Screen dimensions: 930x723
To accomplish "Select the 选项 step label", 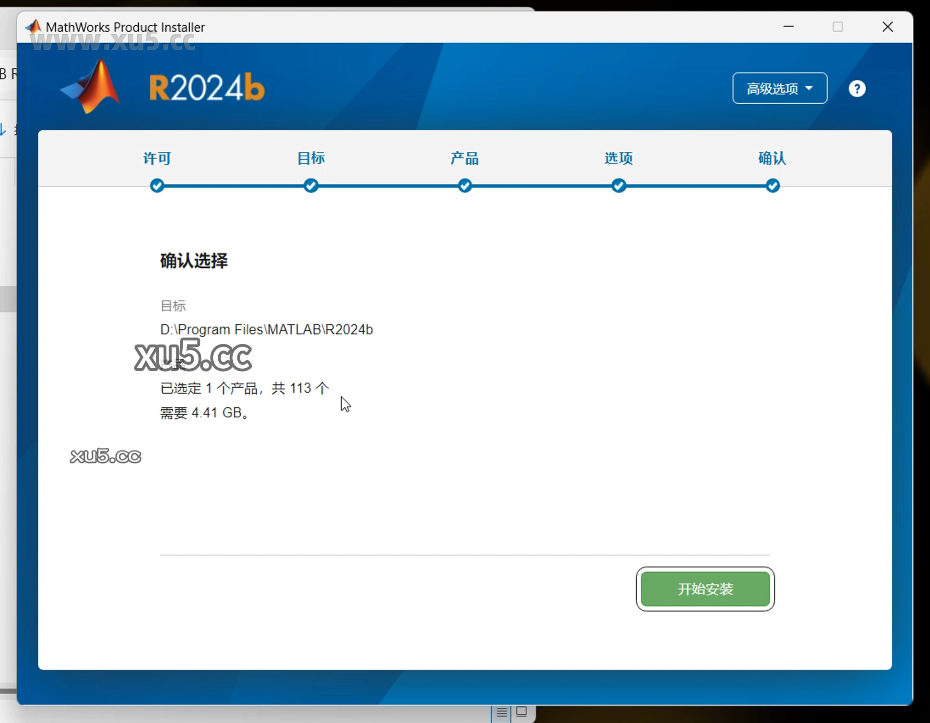I will 619,157.
